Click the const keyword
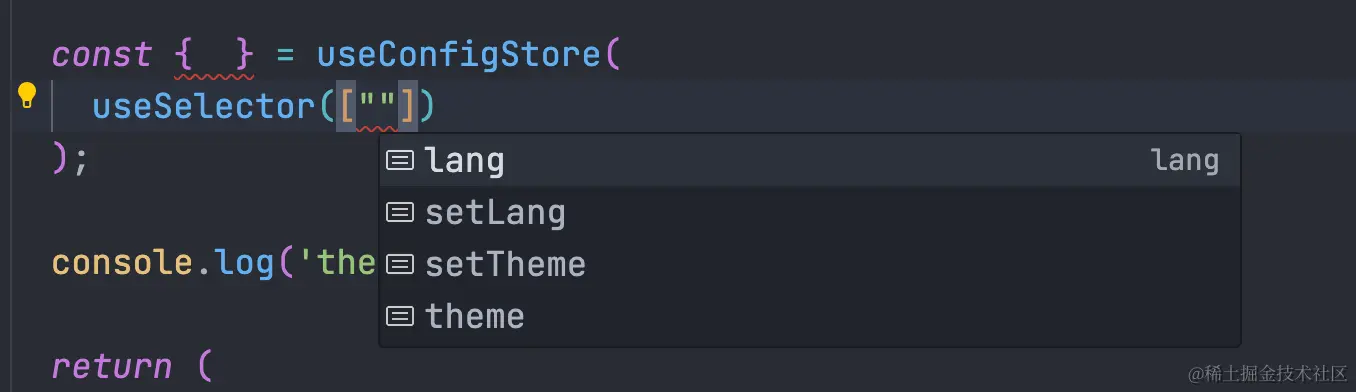This screenshot has width=1356, height=392. click(x=102, y=55)
